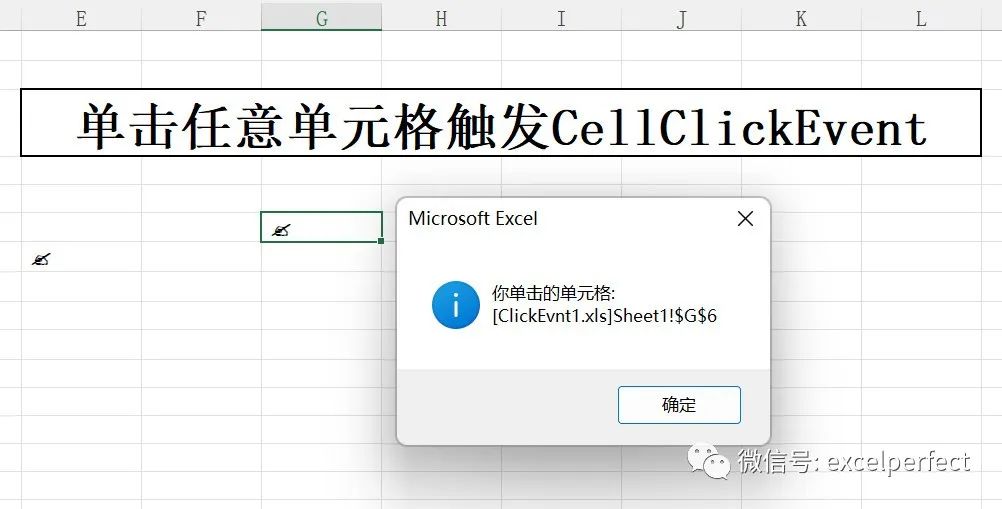Click the Microsoft Excel dialog title

473,218
